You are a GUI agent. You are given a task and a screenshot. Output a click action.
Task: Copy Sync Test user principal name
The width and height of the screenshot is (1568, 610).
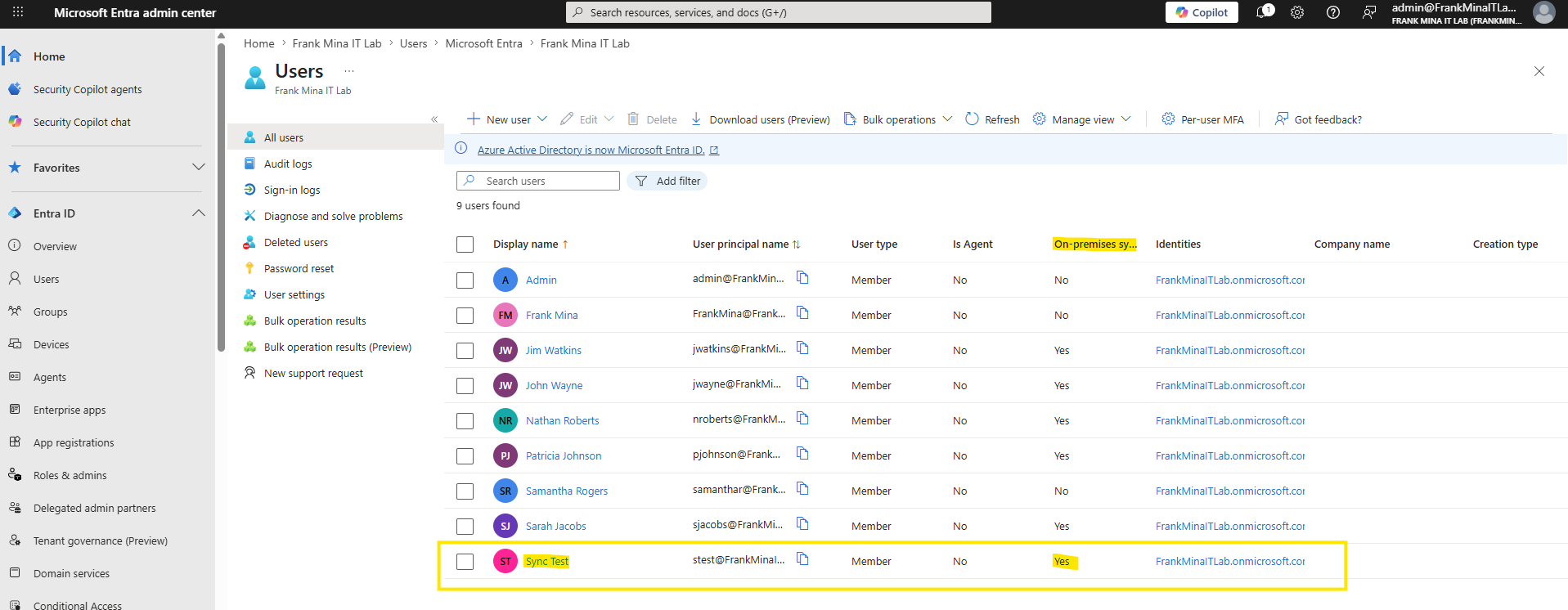click(802, 559)
